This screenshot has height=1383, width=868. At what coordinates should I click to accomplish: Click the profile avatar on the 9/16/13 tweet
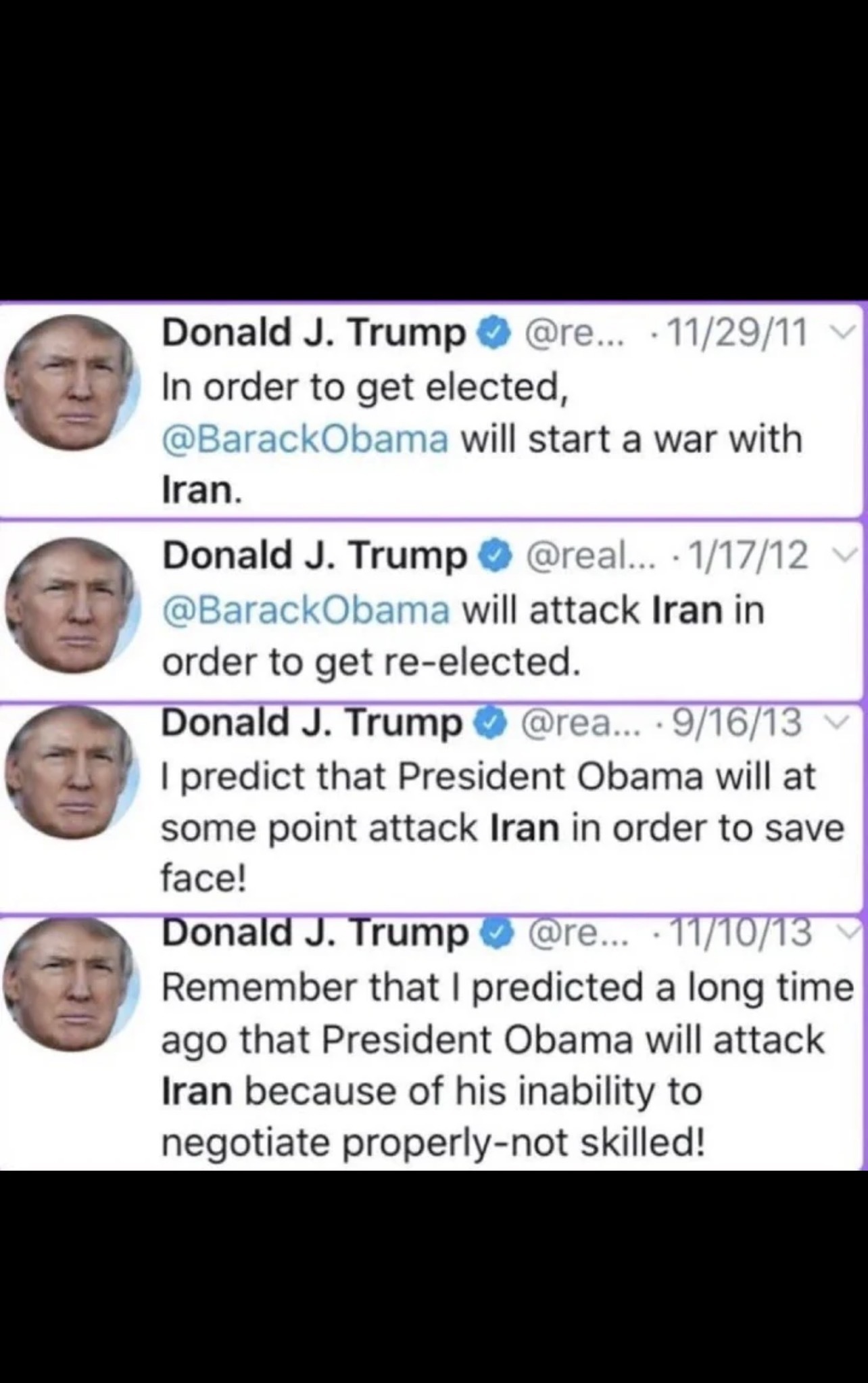click(x=72, y=772)
